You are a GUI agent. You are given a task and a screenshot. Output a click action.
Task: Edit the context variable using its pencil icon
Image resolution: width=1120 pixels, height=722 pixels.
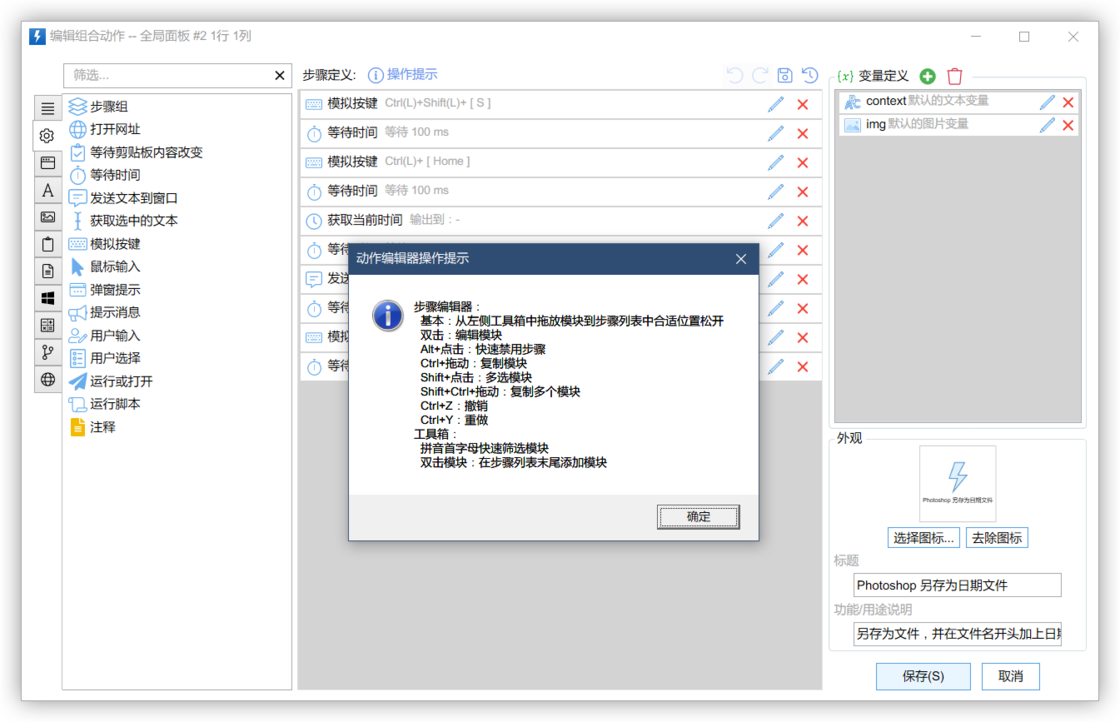pos(1046,100)
